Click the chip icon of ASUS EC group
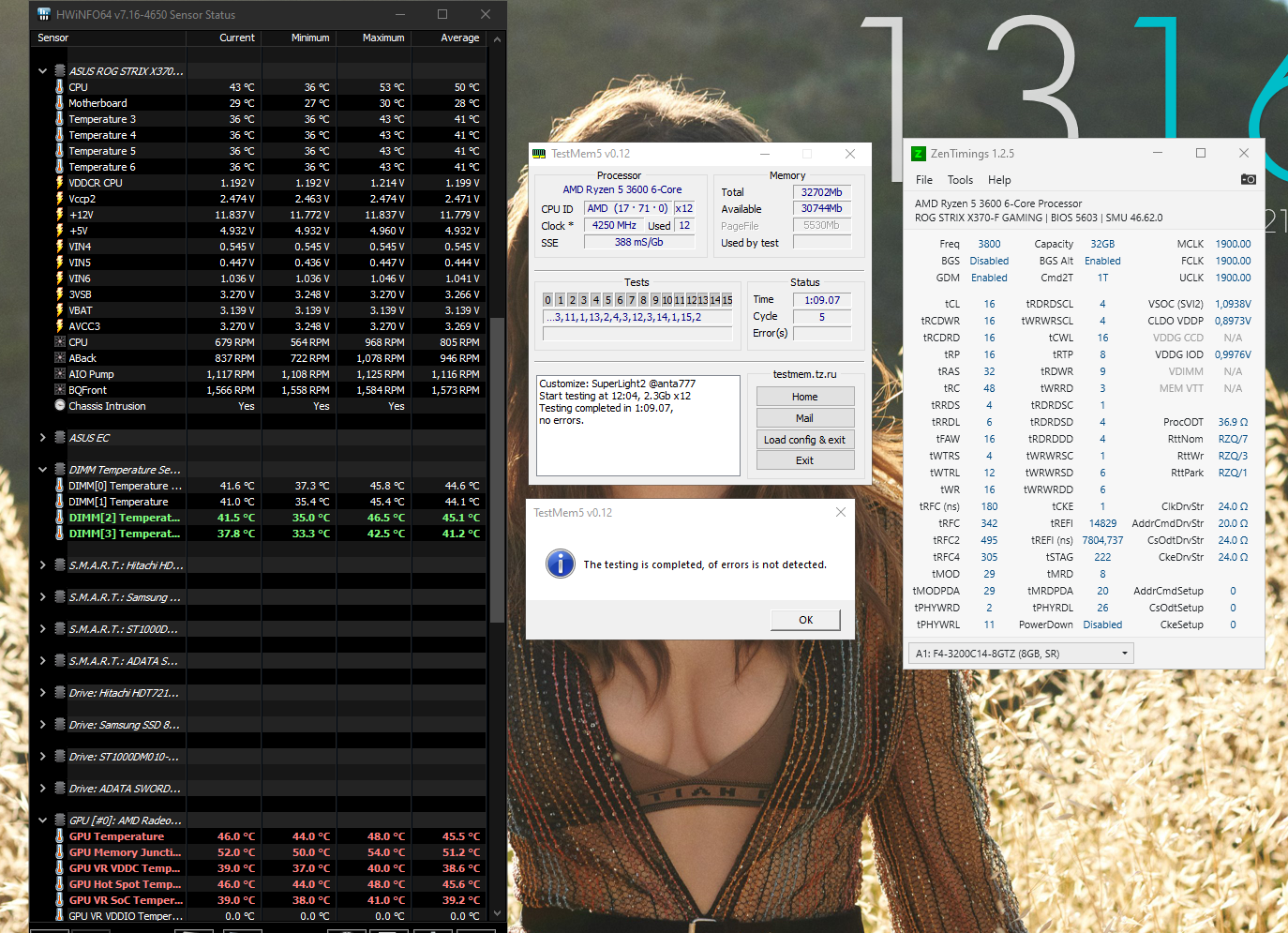Screen dimensions: 1288x933 point(60,438)
